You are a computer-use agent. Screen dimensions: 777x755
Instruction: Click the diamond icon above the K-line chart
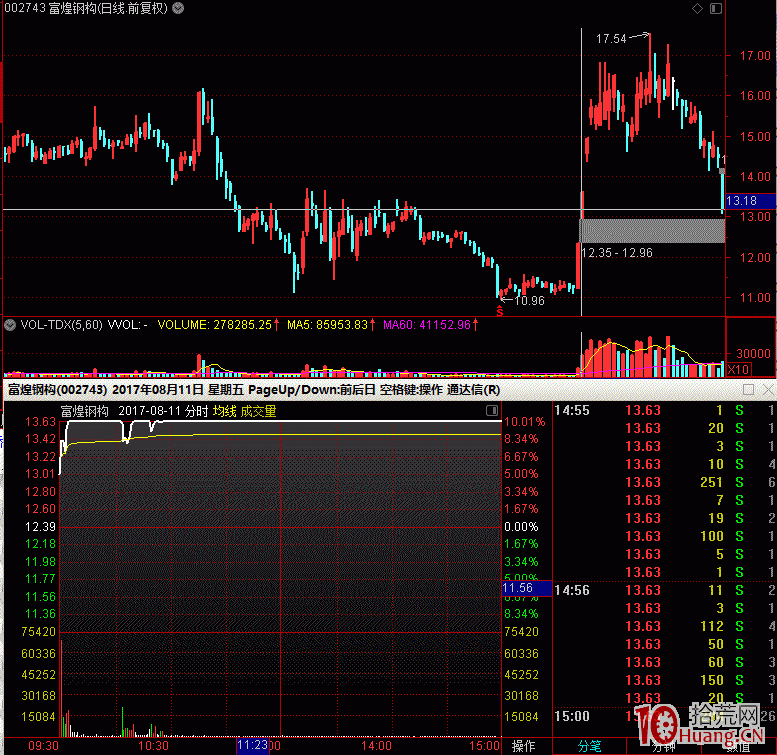pyautogui.click(x=697, y=8)
